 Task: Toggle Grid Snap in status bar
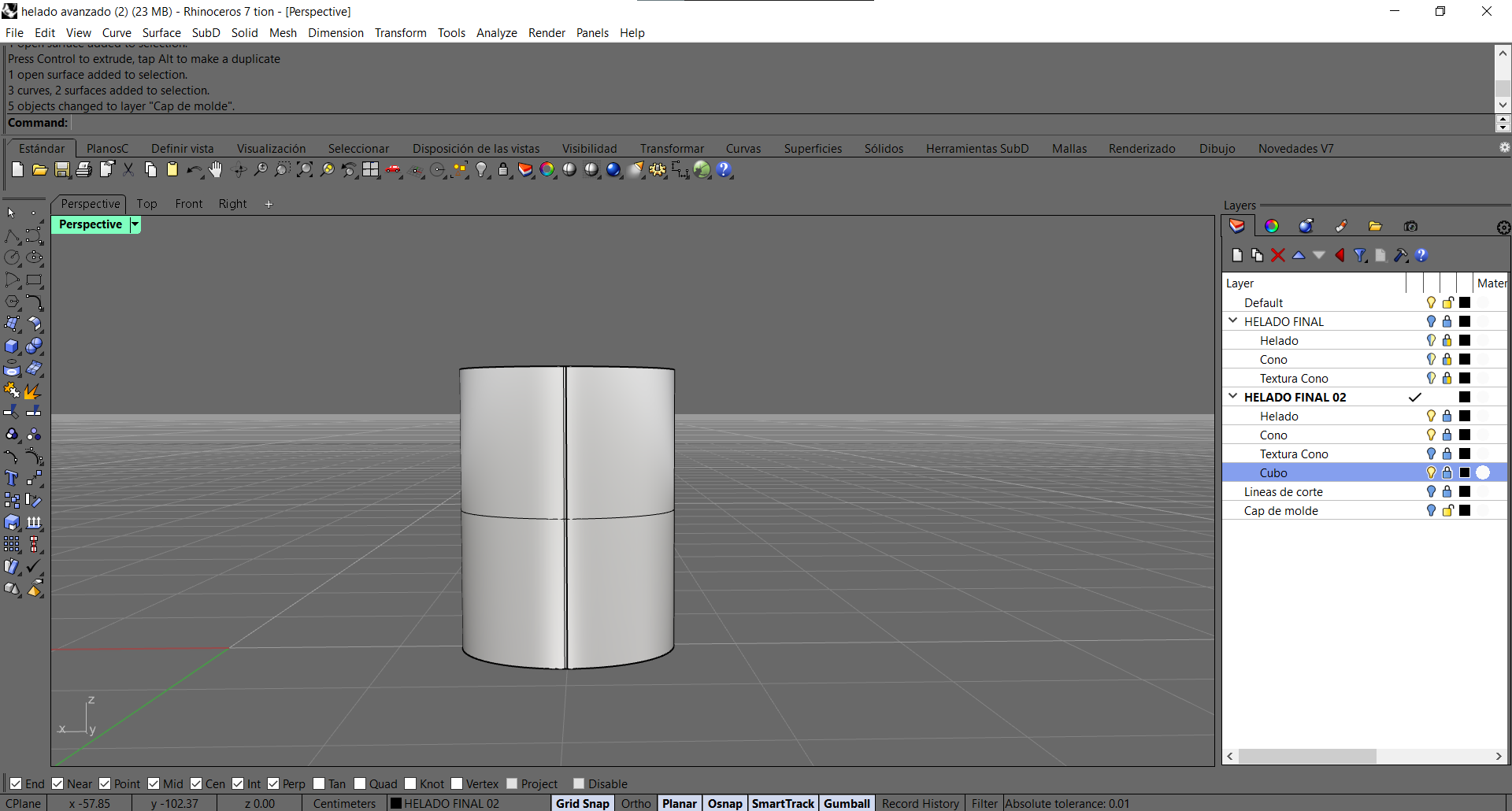[583, 803]
